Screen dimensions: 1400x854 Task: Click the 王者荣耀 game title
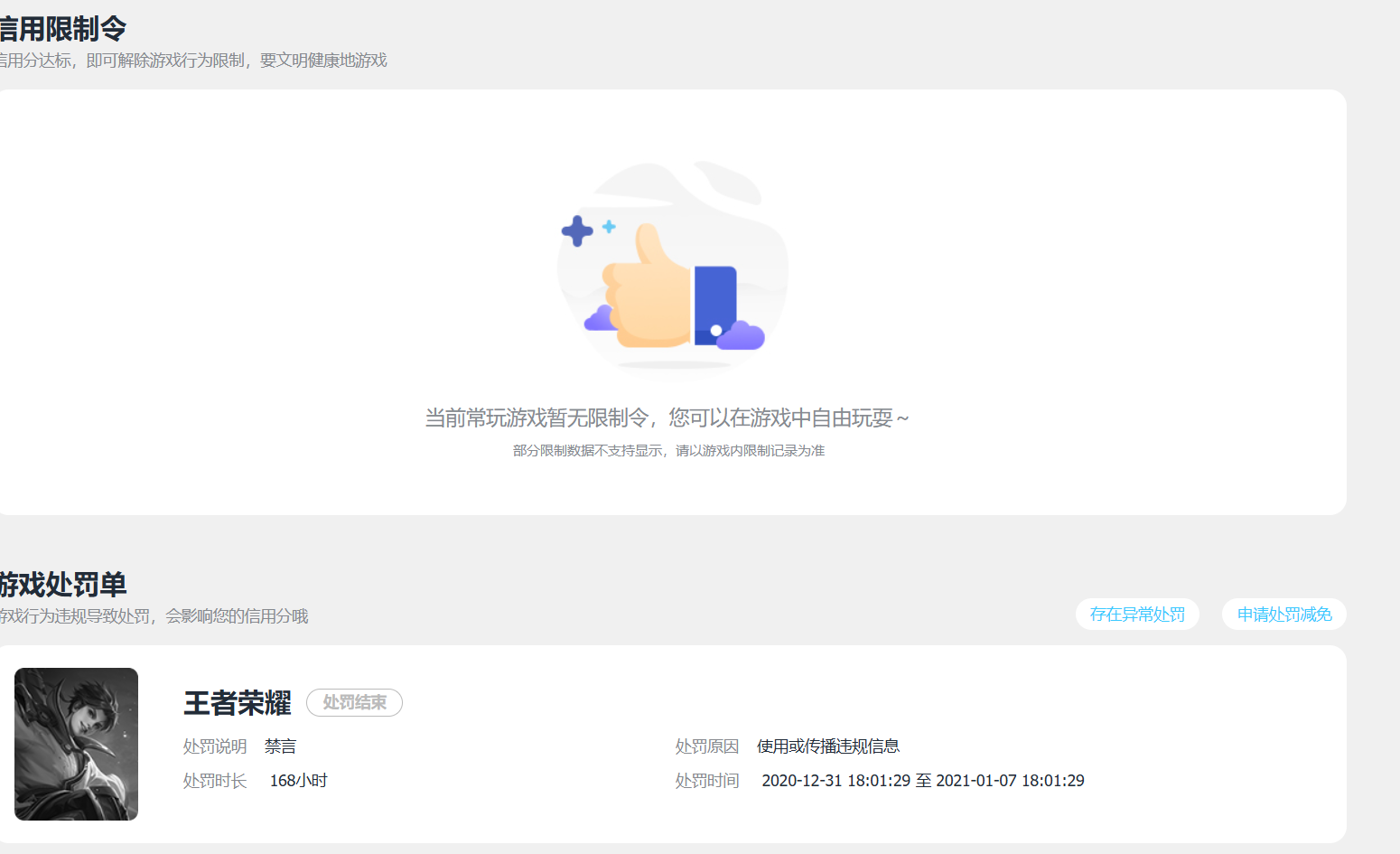pos(238,703)
